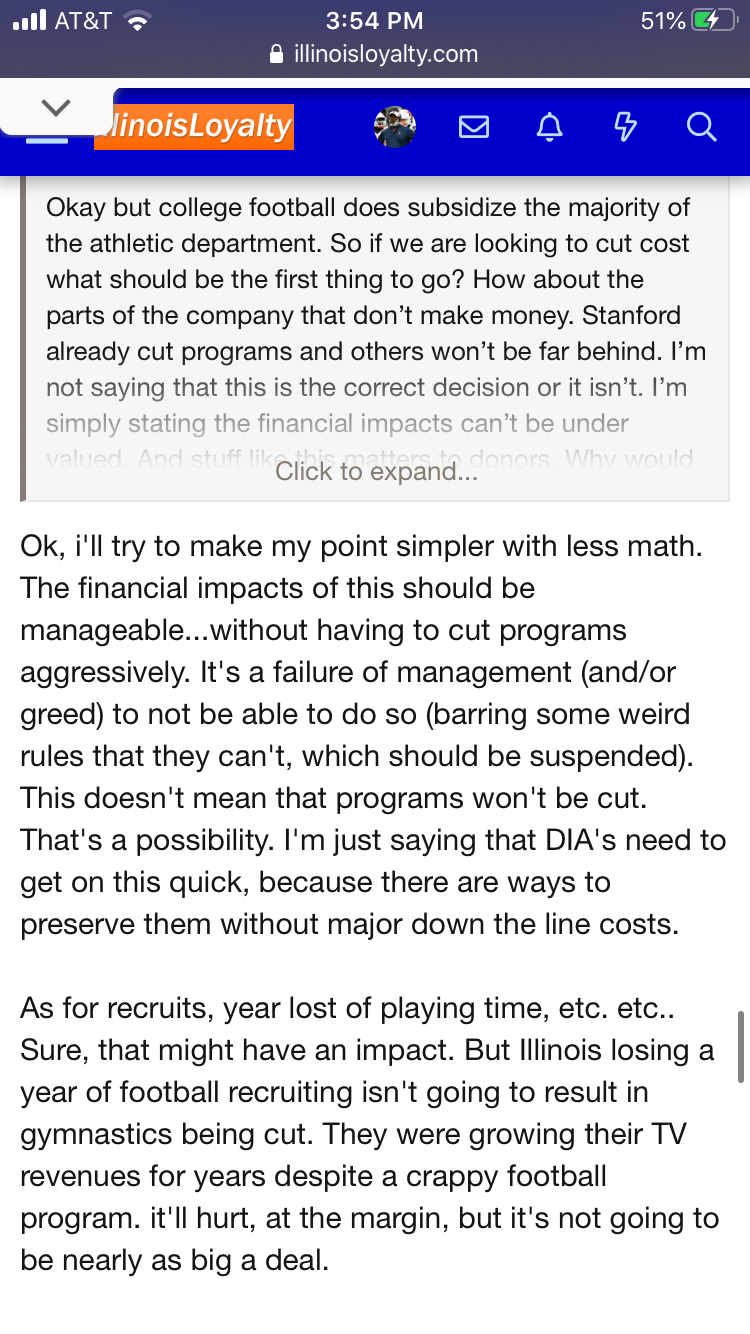Tap the paragraph starting "Ok, i'll try"
Screen dimensions: 750x1334
click(370, 735)
